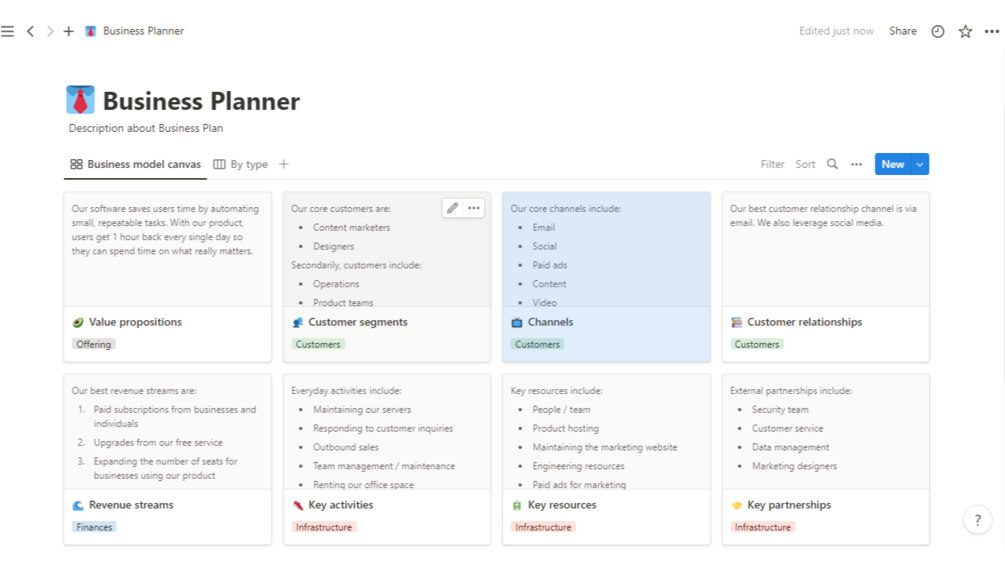This screenshot has width=1005, height=565.
Task: Favorite this page with the star
Action: (965, 31)
